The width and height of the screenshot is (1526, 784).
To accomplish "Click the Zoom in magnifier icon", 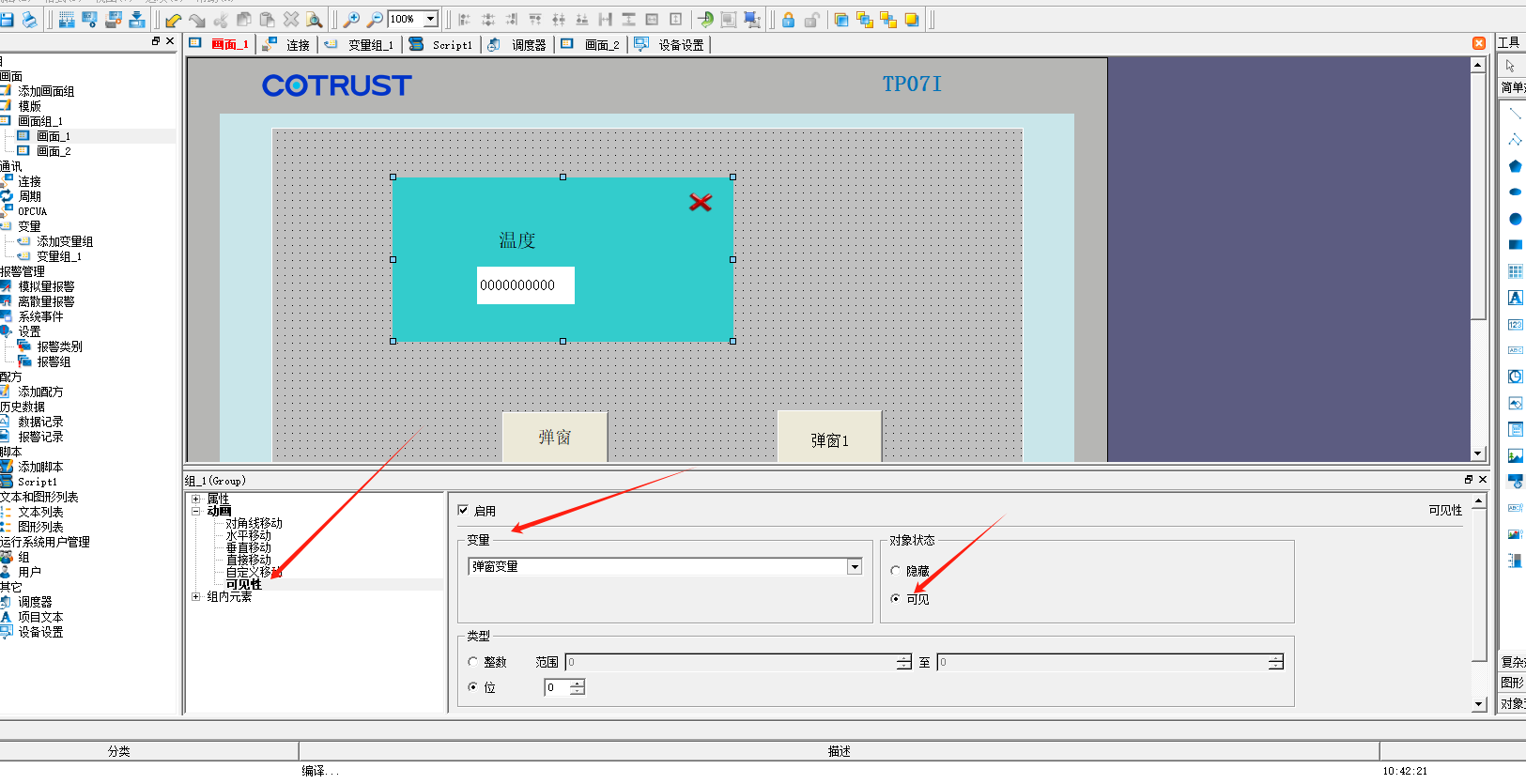I will pos(351,19).
